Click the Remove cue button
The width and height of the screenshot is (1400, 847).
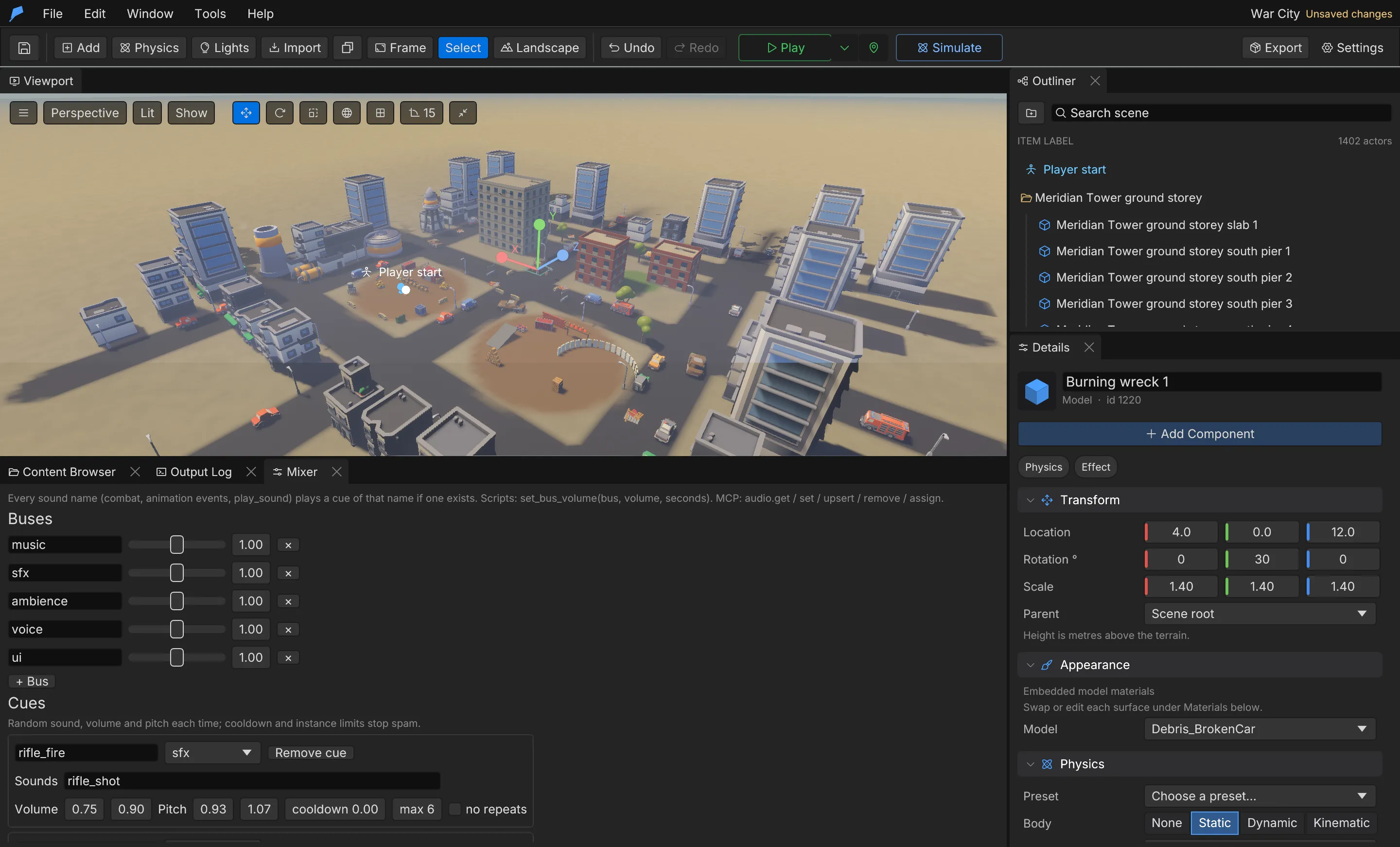tap(310, 752)
